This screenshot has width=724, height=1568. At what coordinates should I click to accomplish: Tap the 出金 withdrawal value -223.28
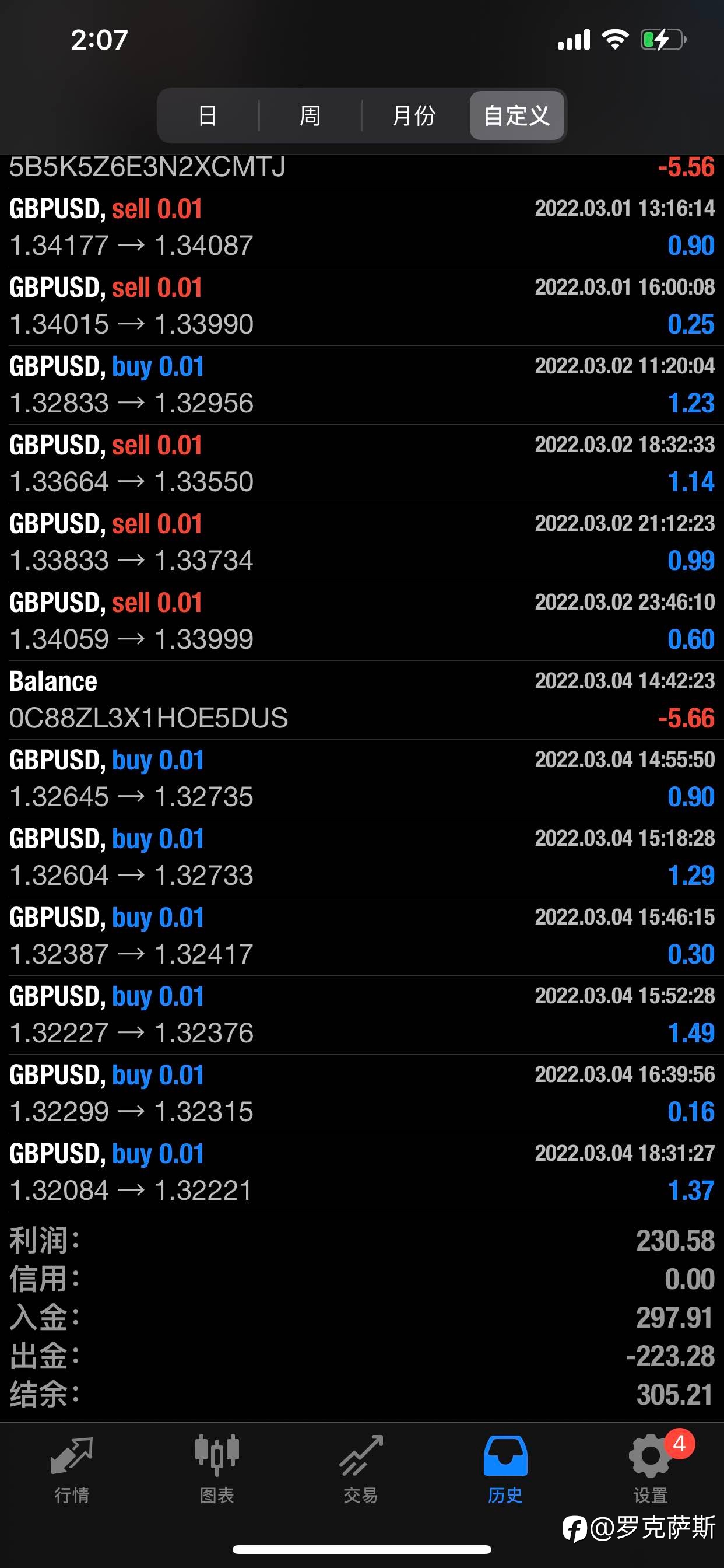[x=670, y=1356]
